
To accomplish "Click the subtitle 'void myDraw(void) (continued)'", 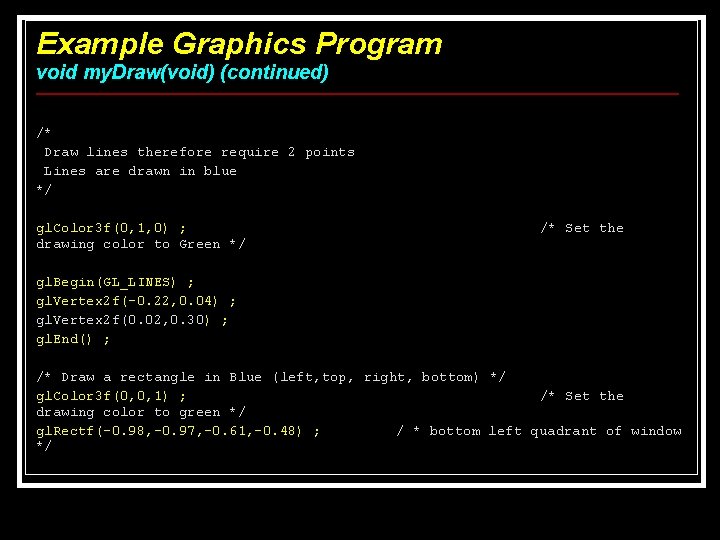I will (x=182, y=73).
